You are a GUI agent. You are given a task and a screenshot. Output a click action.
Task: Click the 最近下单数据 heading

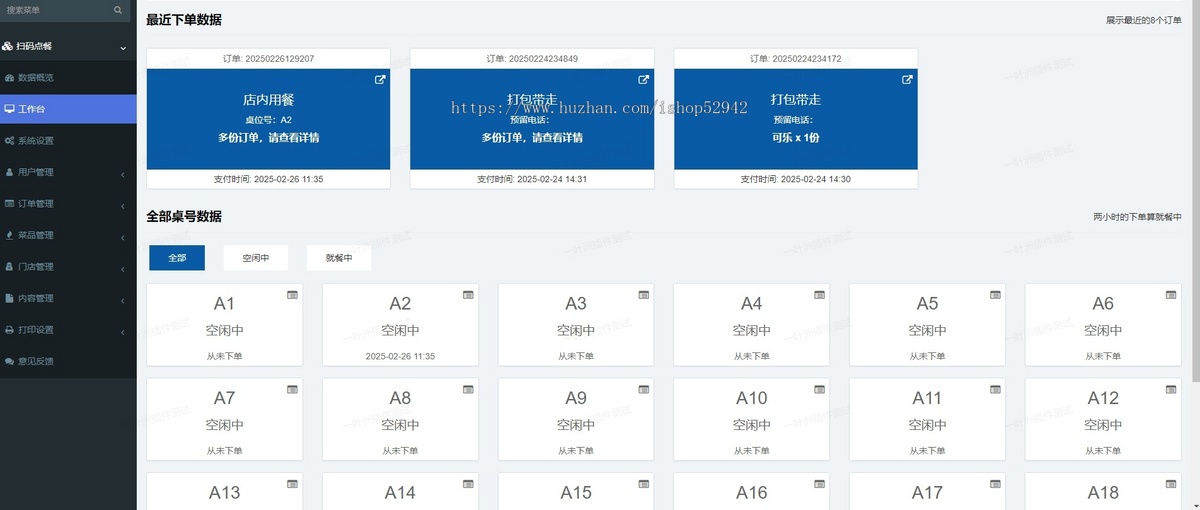(184, 20)
